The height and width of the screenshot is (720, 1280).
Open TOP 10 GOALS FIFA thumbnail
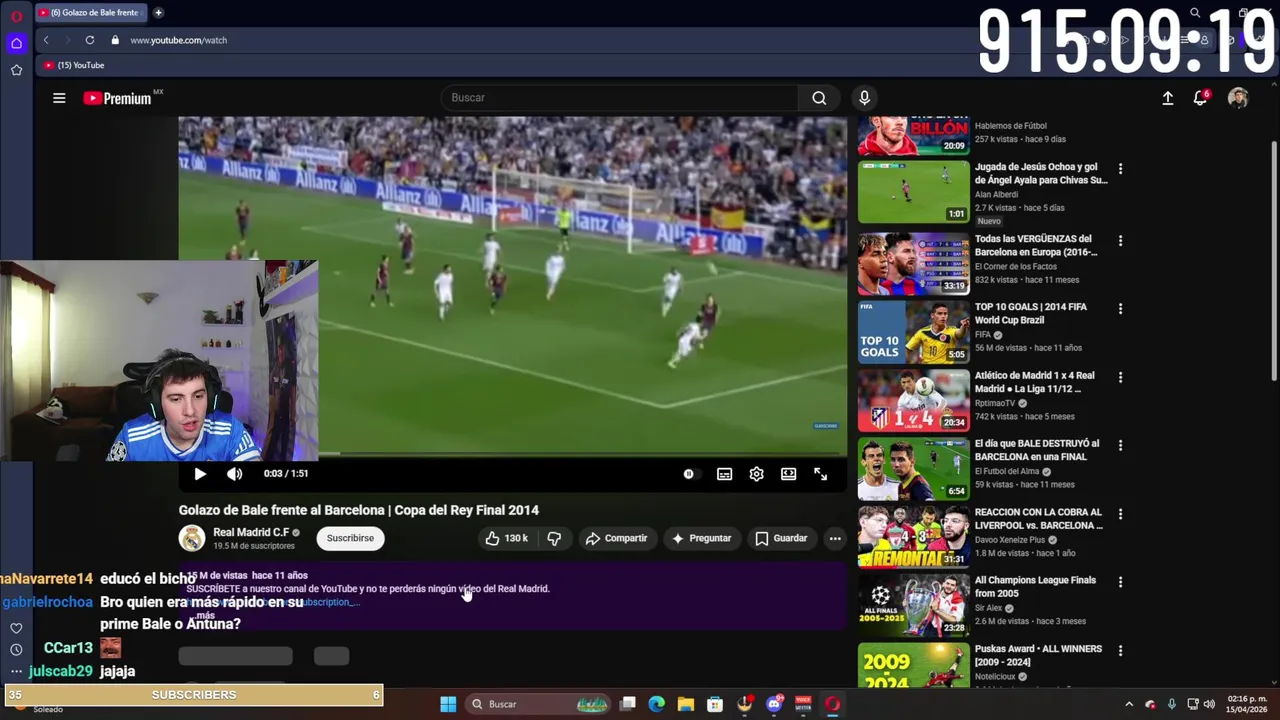point(914,332)
